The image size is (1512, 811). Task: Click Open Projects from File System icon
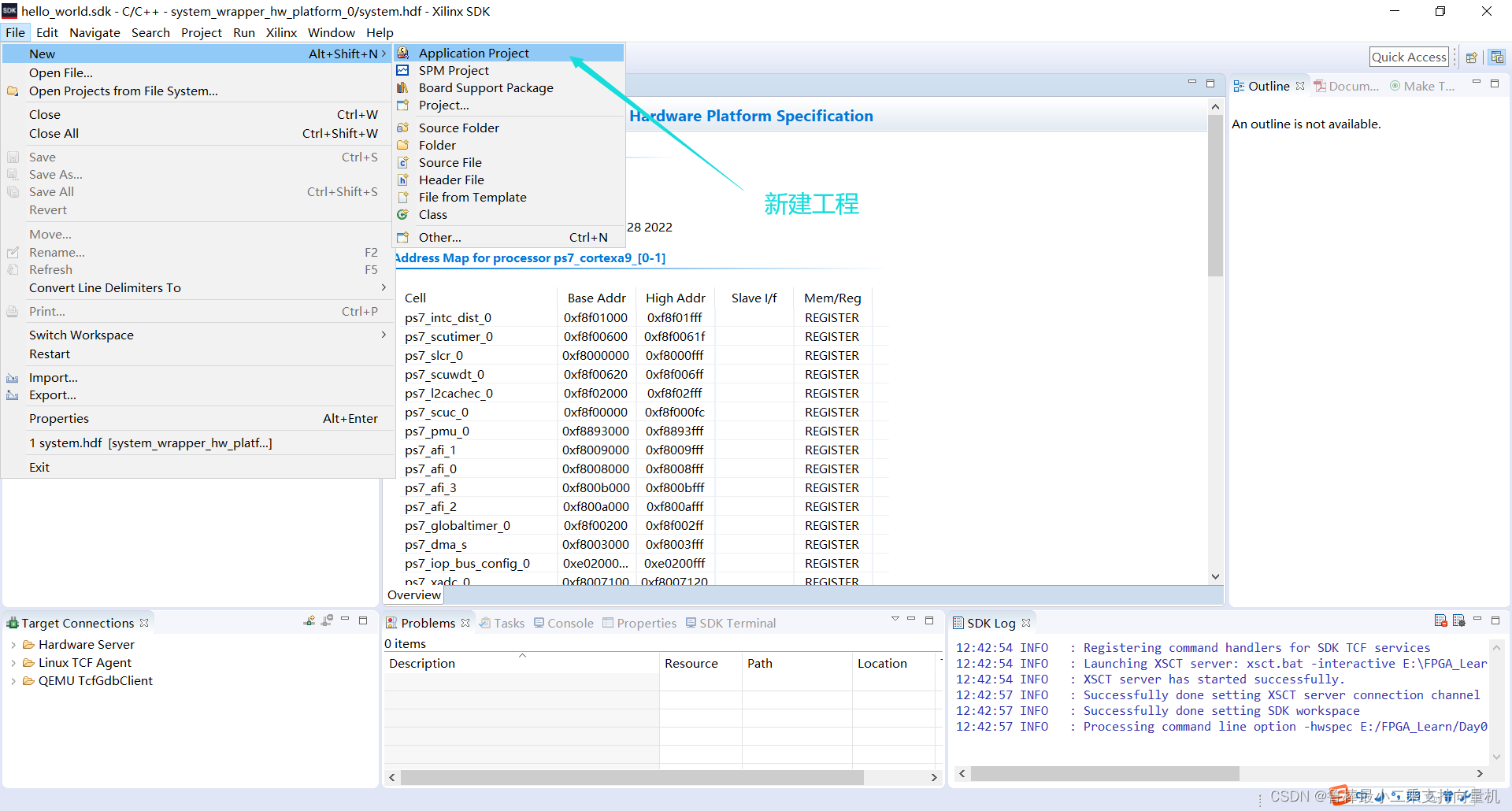pyautogui.click(x=13, y=91)
